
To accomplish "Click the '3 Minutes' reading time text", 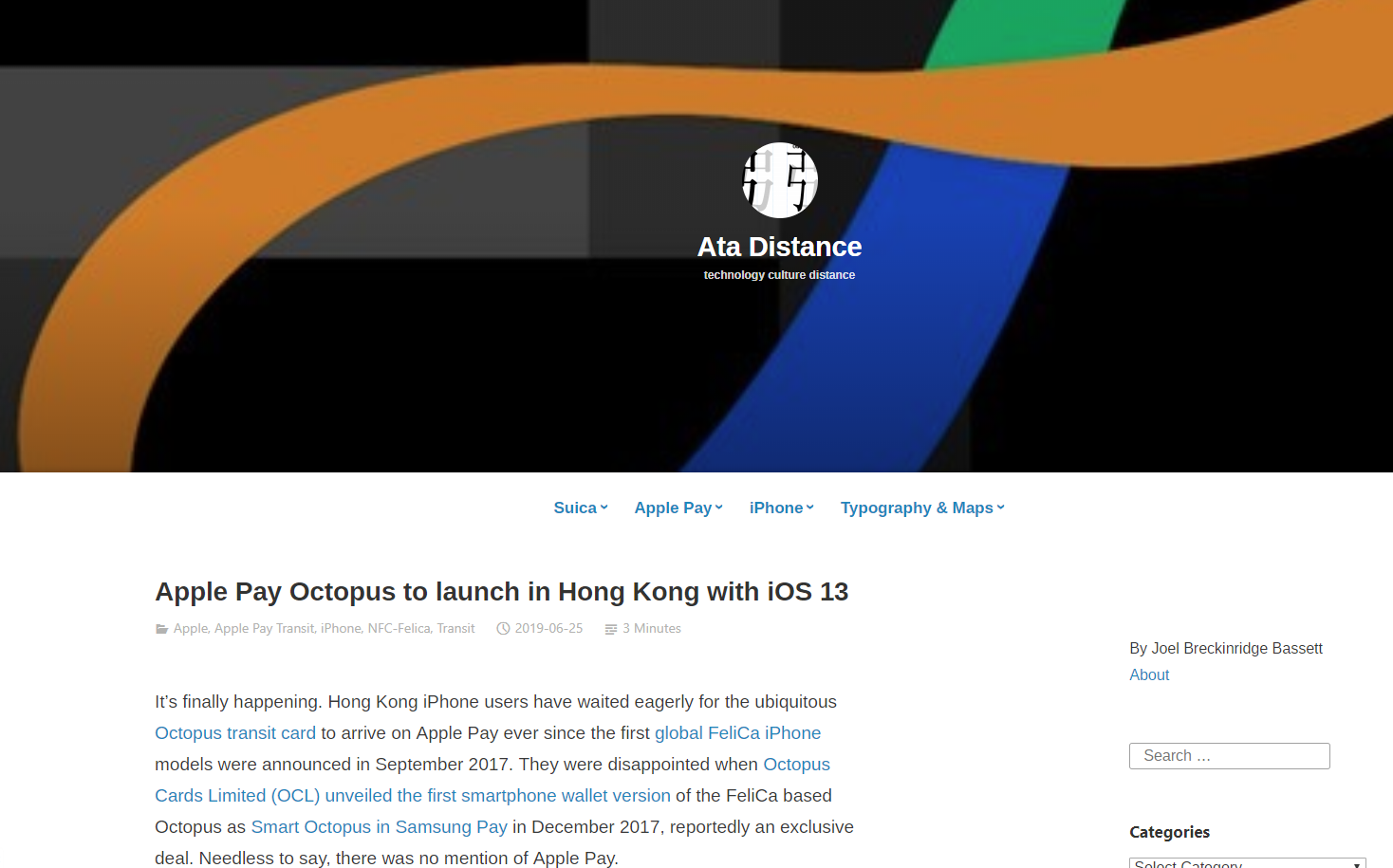I will coord(652,628).
